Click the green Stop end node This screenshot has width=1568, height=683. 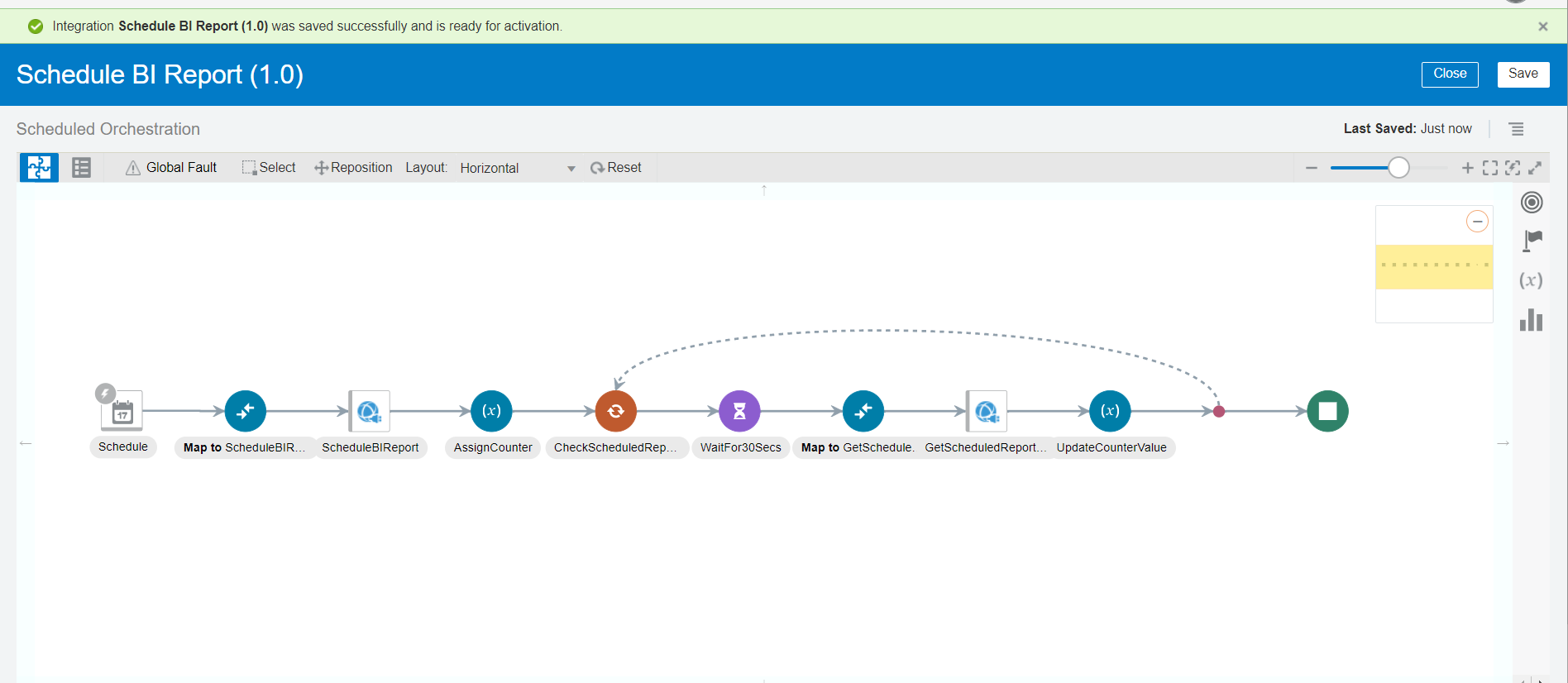(x=1327, y=411)
